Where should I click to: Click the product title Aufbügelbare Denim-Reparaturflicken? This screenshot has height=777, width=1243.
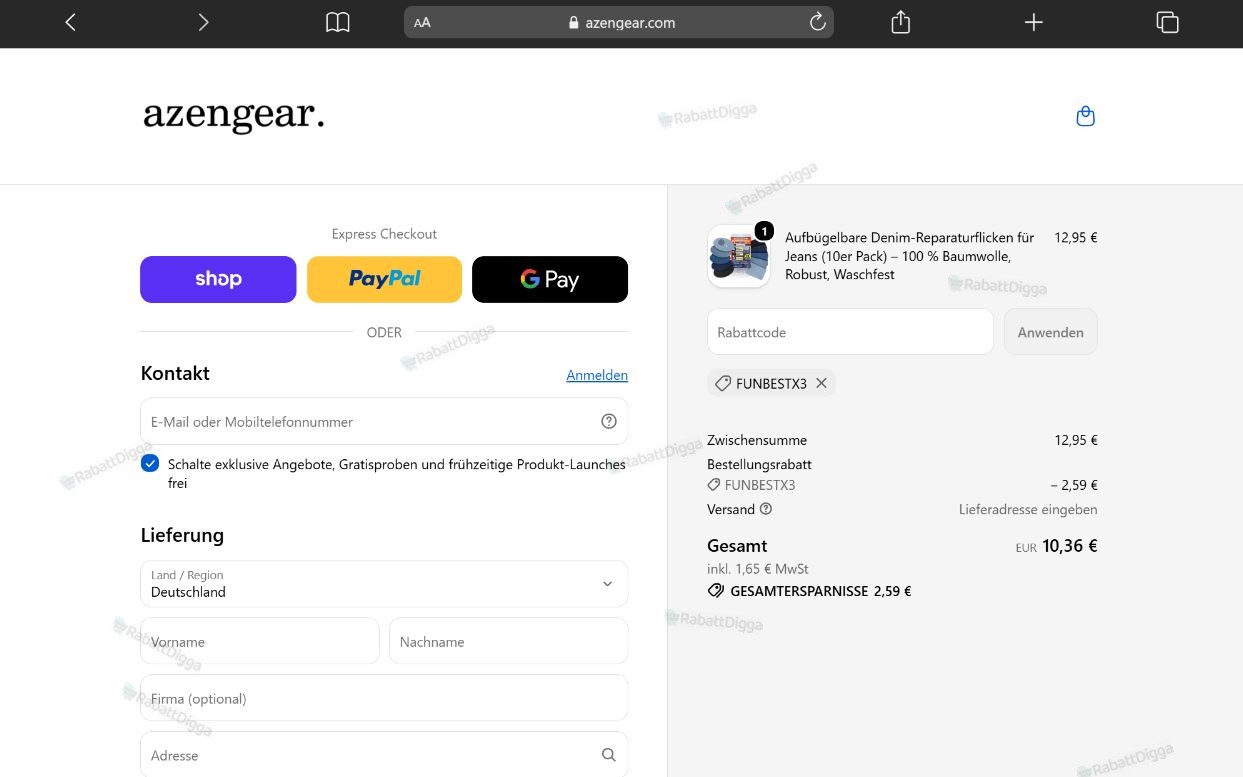(909, 256)
